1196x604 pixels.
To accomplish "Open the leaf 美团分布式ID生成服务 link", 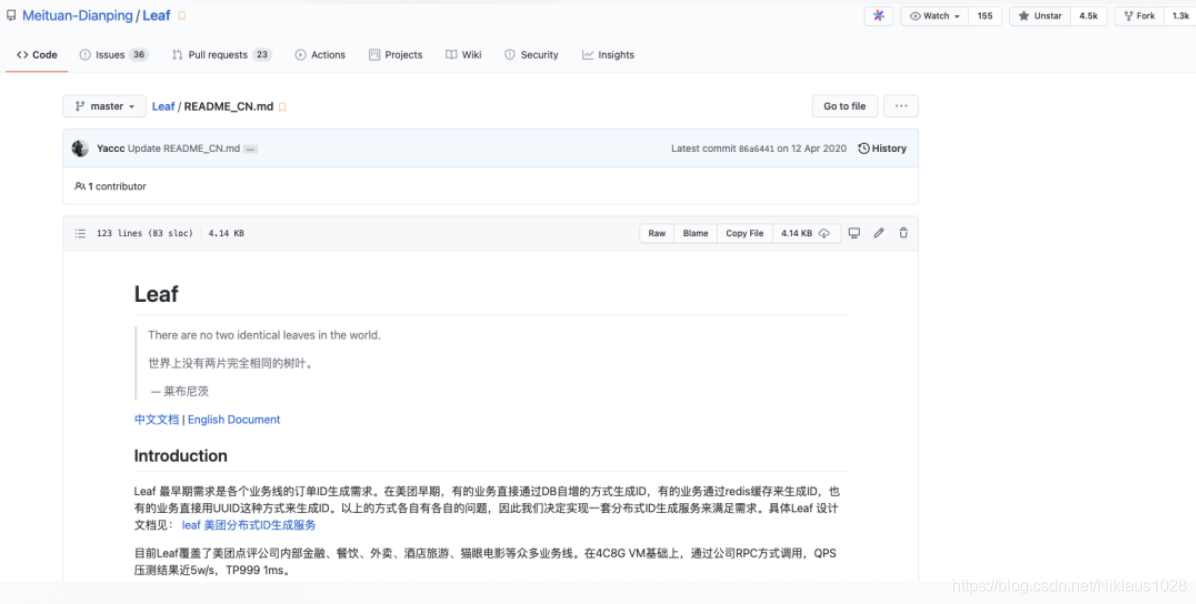I will pyautogui.click(x=249, y=525).
